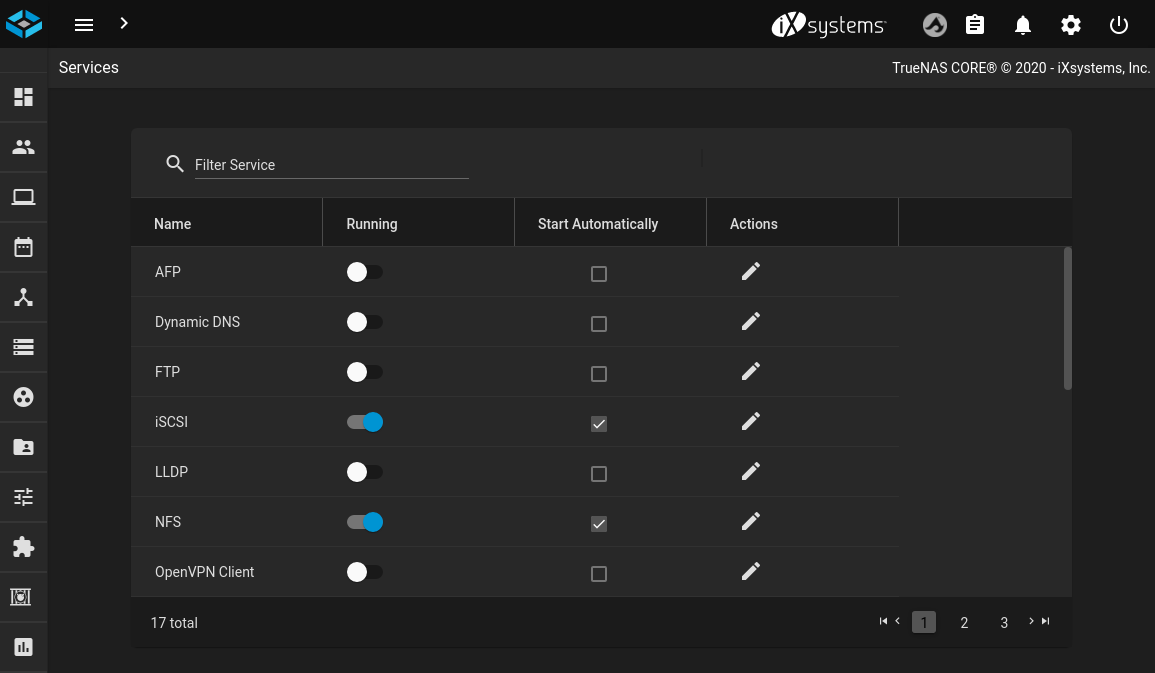Image resolution: width=1155 pixels, height=673 pixels.
Task: Click the power icon
Action: (1119, 25)
